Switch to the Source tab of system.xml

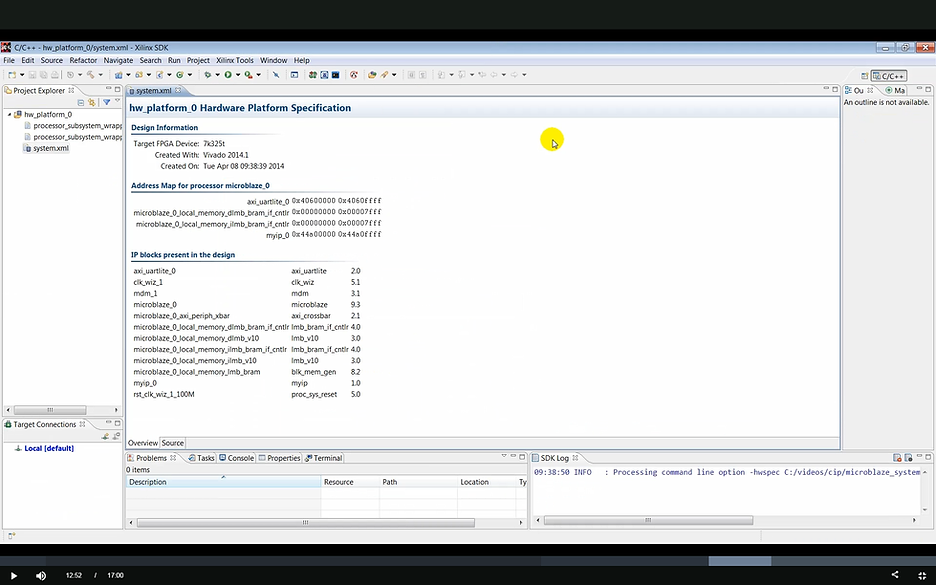point(172,443)
